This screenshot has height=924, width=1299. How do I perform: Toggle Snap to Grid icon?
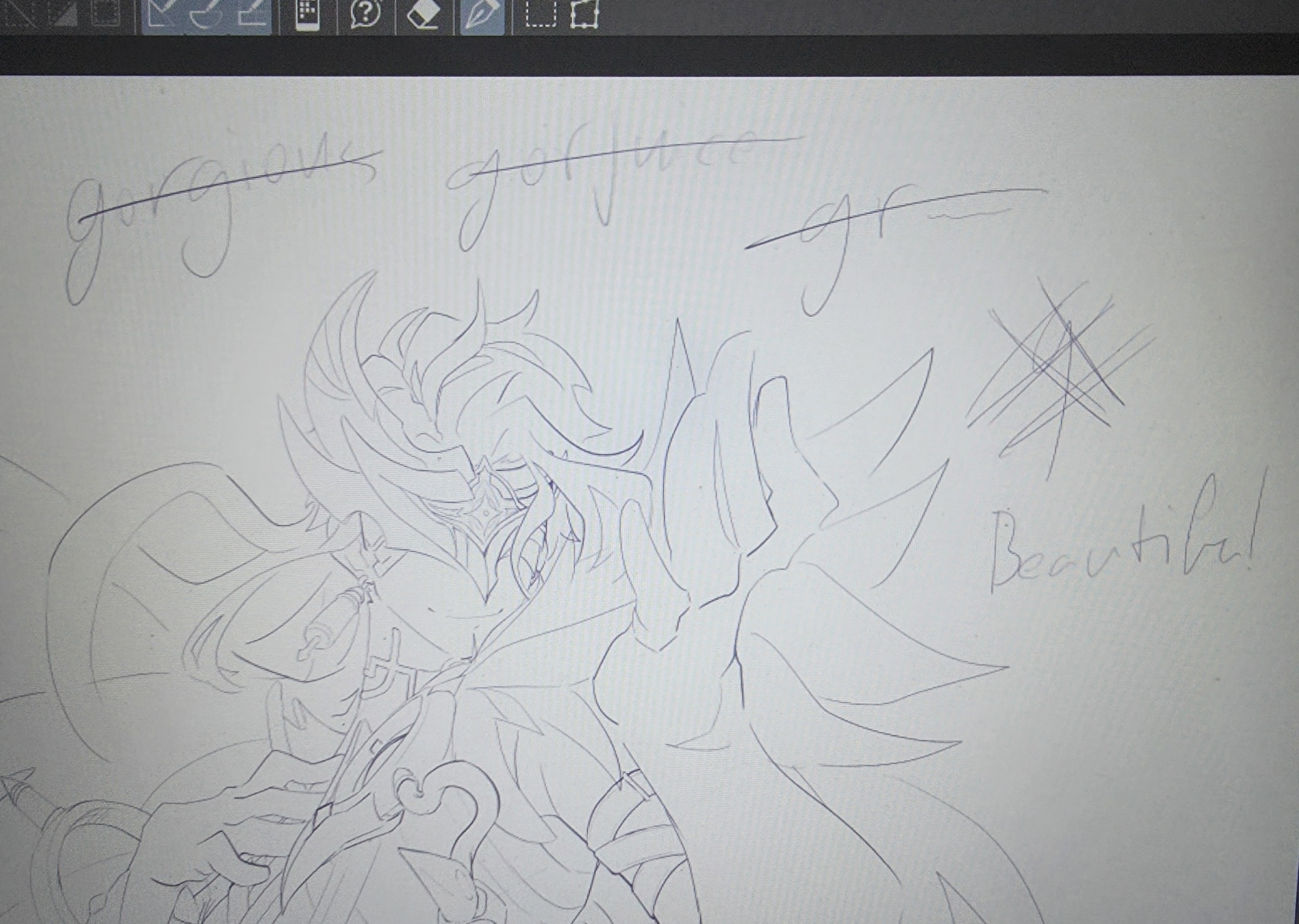[252, 14]
